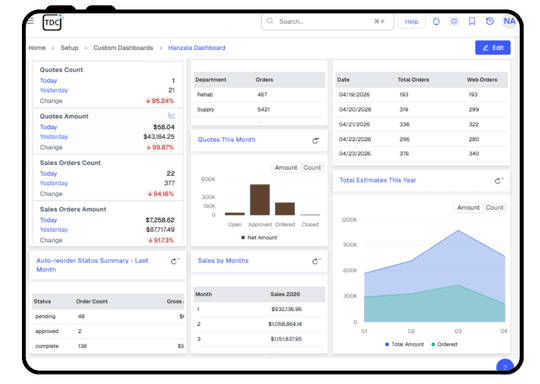Screen dimensions: 540x384
Task: Go to Setup breadcrumb
Action: pyautogui.click(x=69, y=48)
